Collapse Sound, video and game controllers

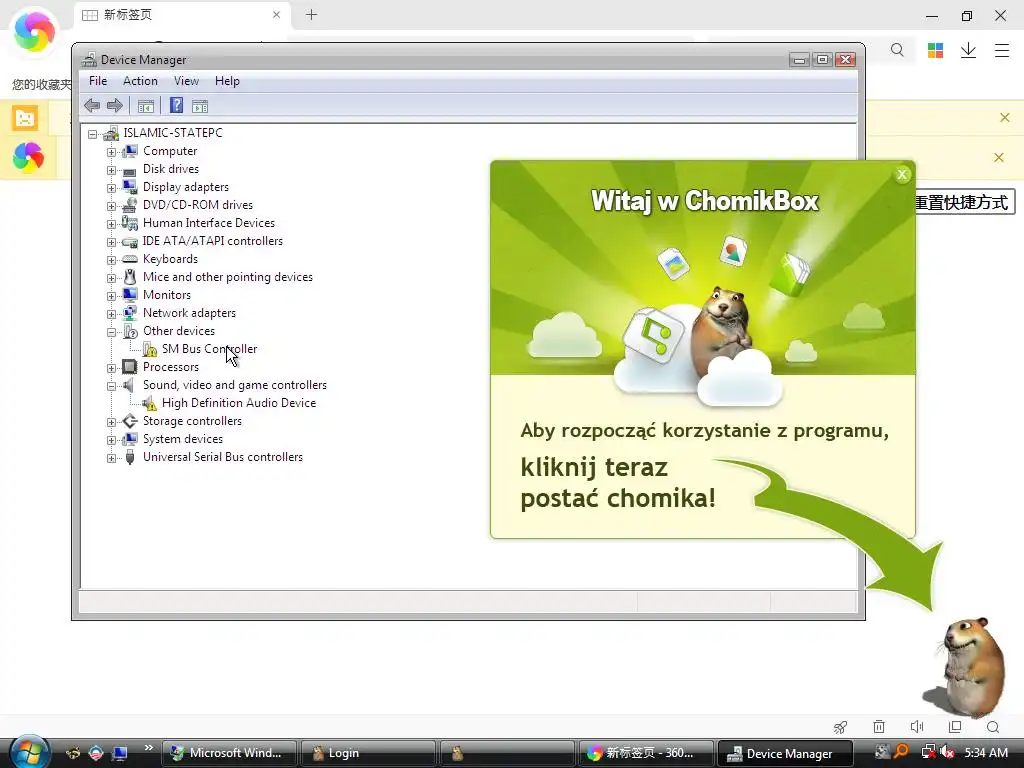point(112,387)
